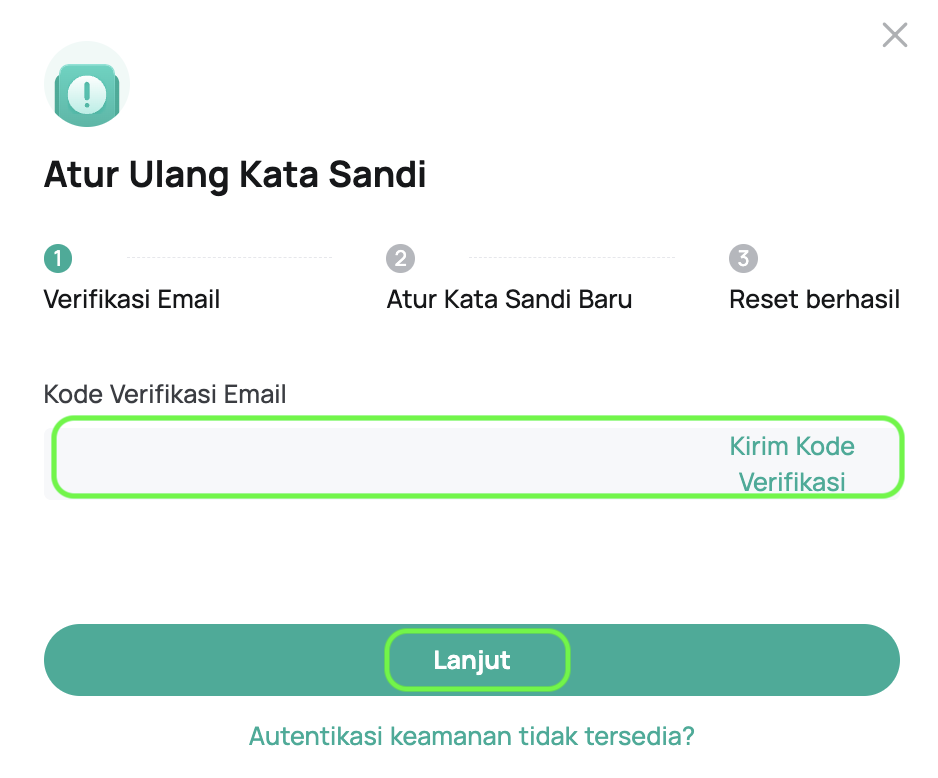Viewport: 938px width, 778px height.
Task: Close the Atur Ulang Kata Sandi dialog
Action: coord(894,36)
